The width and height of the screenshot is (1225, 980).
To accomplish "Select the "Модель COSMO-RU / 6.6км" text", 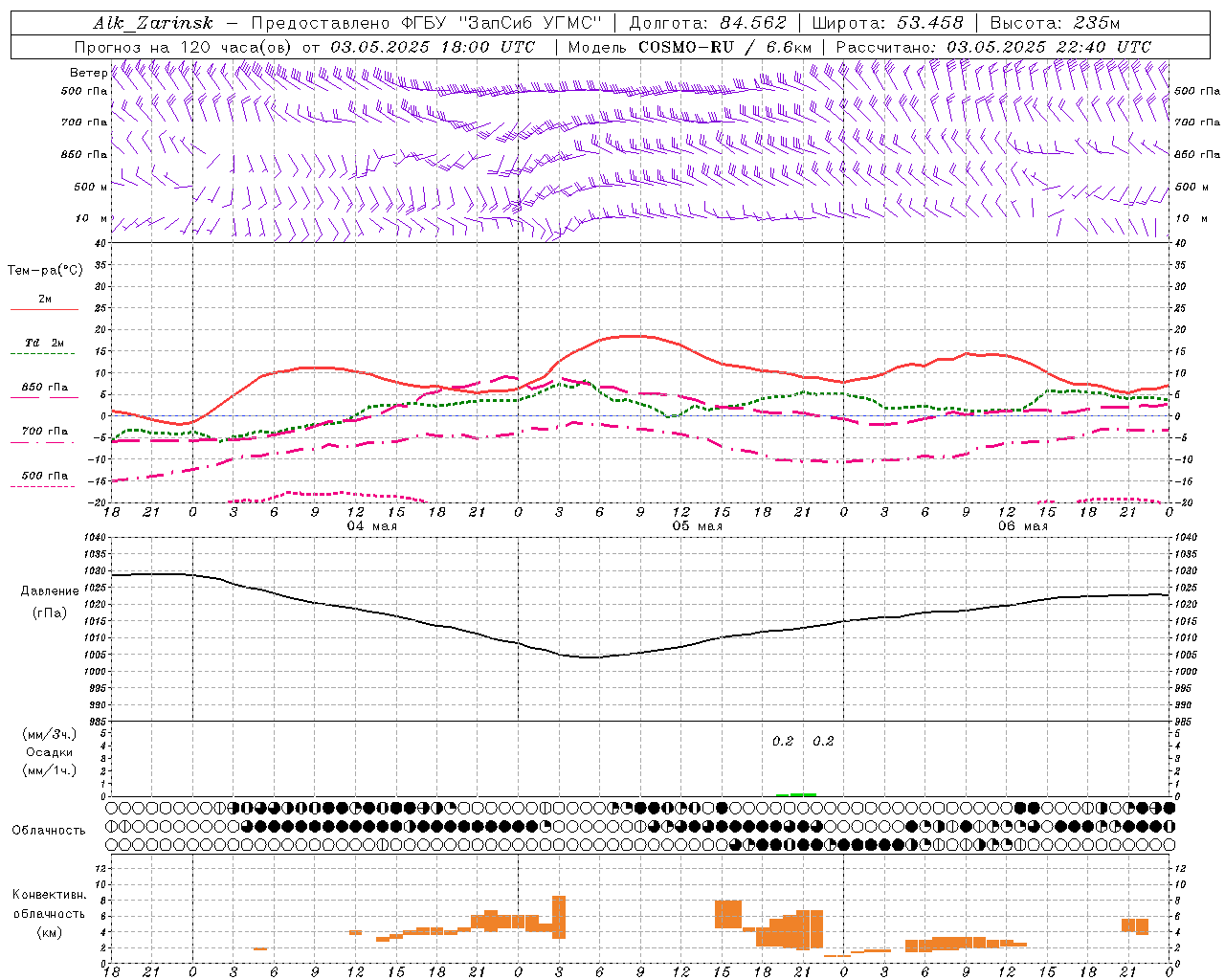I will pos(690,47).
